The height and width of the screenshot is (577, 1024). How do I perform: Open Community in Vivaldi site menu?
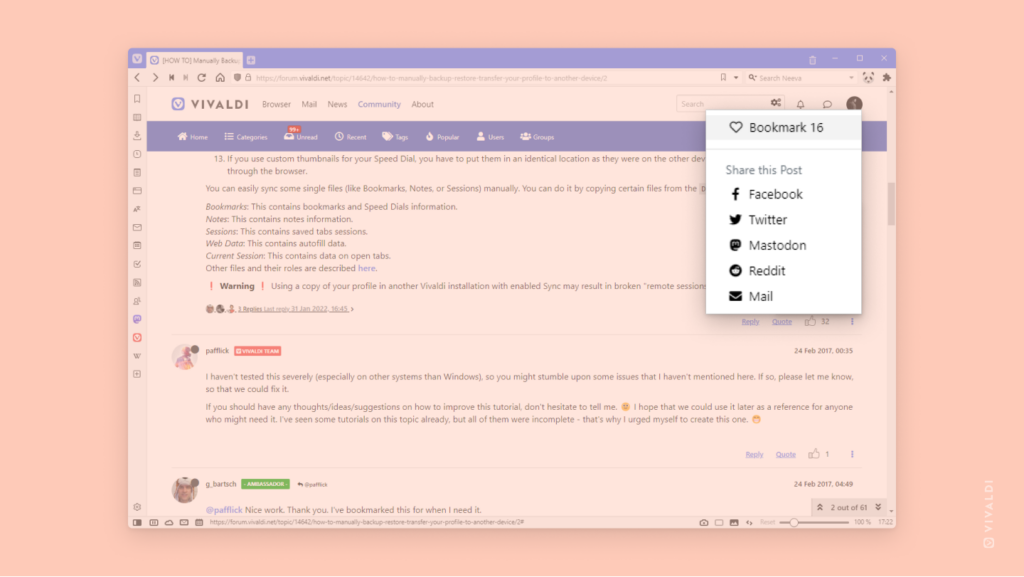(x=379, y=104)
